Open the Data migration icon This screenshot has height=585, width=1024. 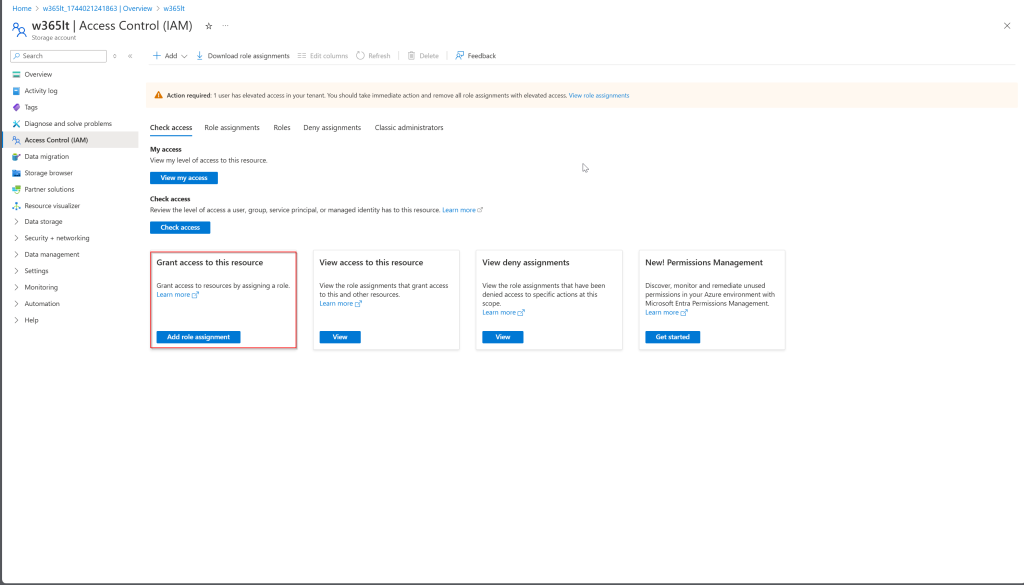(x=16, y=157)
